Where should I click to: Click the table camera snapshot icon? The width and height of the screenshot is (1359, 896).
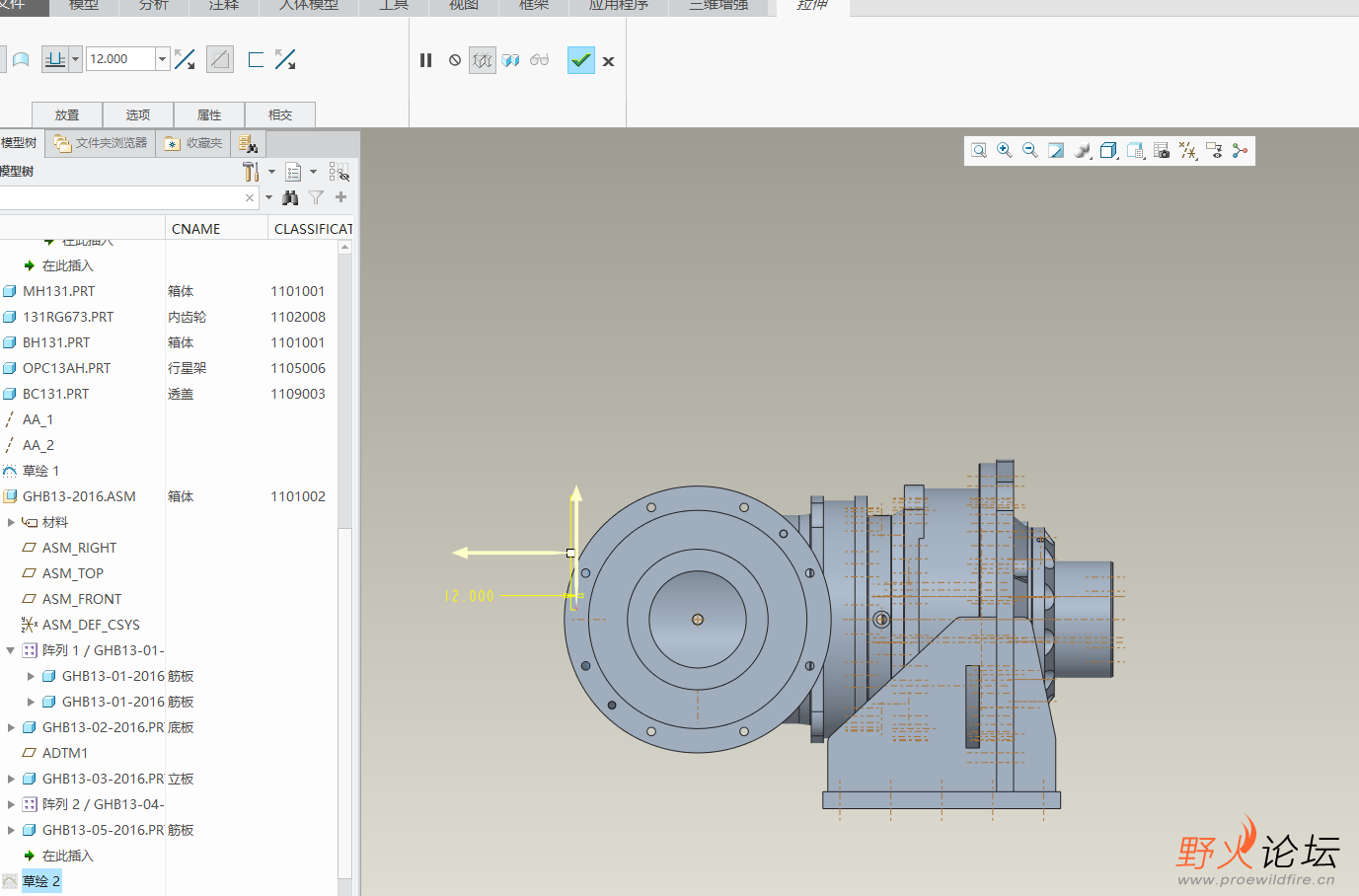pos(1162,151)
